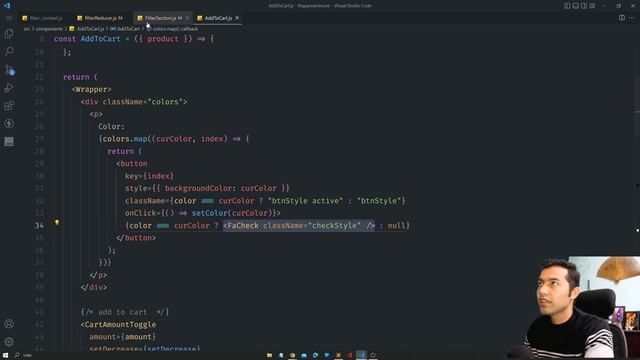
Task: Close the AddToCart.js tab
Action: pos(237,18)
